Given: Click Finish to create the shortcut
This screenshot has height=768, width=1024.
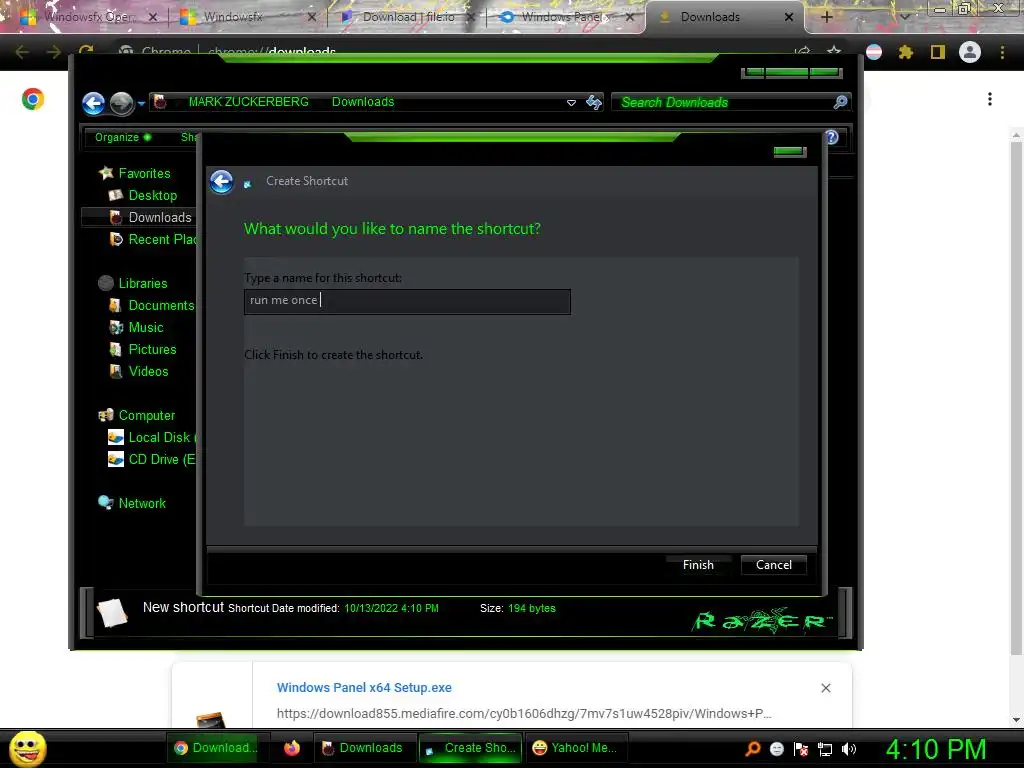Looking at the screenshot, I should pos(698,565).
